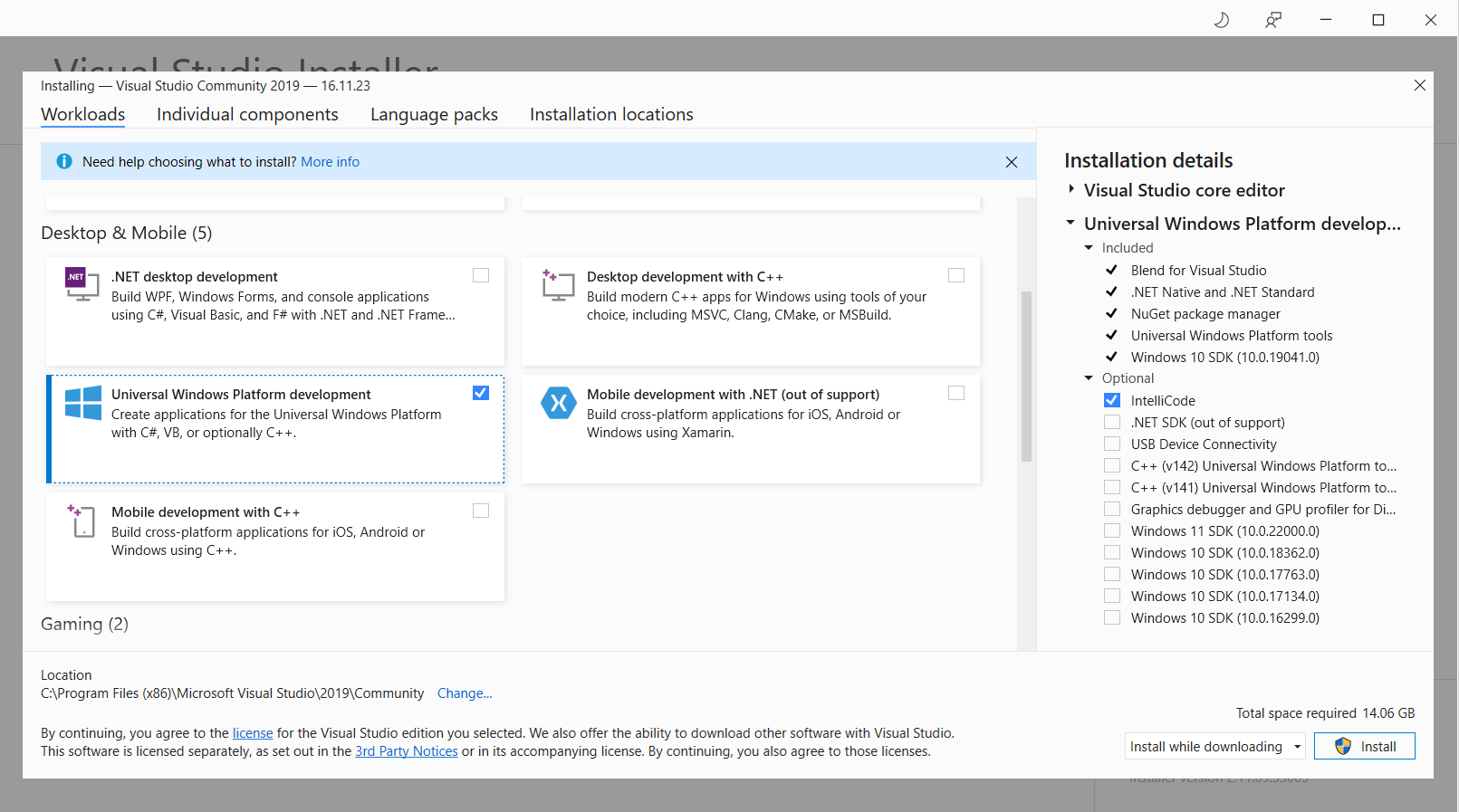
Task: Click the Desktop & Mobile (5) heading
Action: click(127, 233)
